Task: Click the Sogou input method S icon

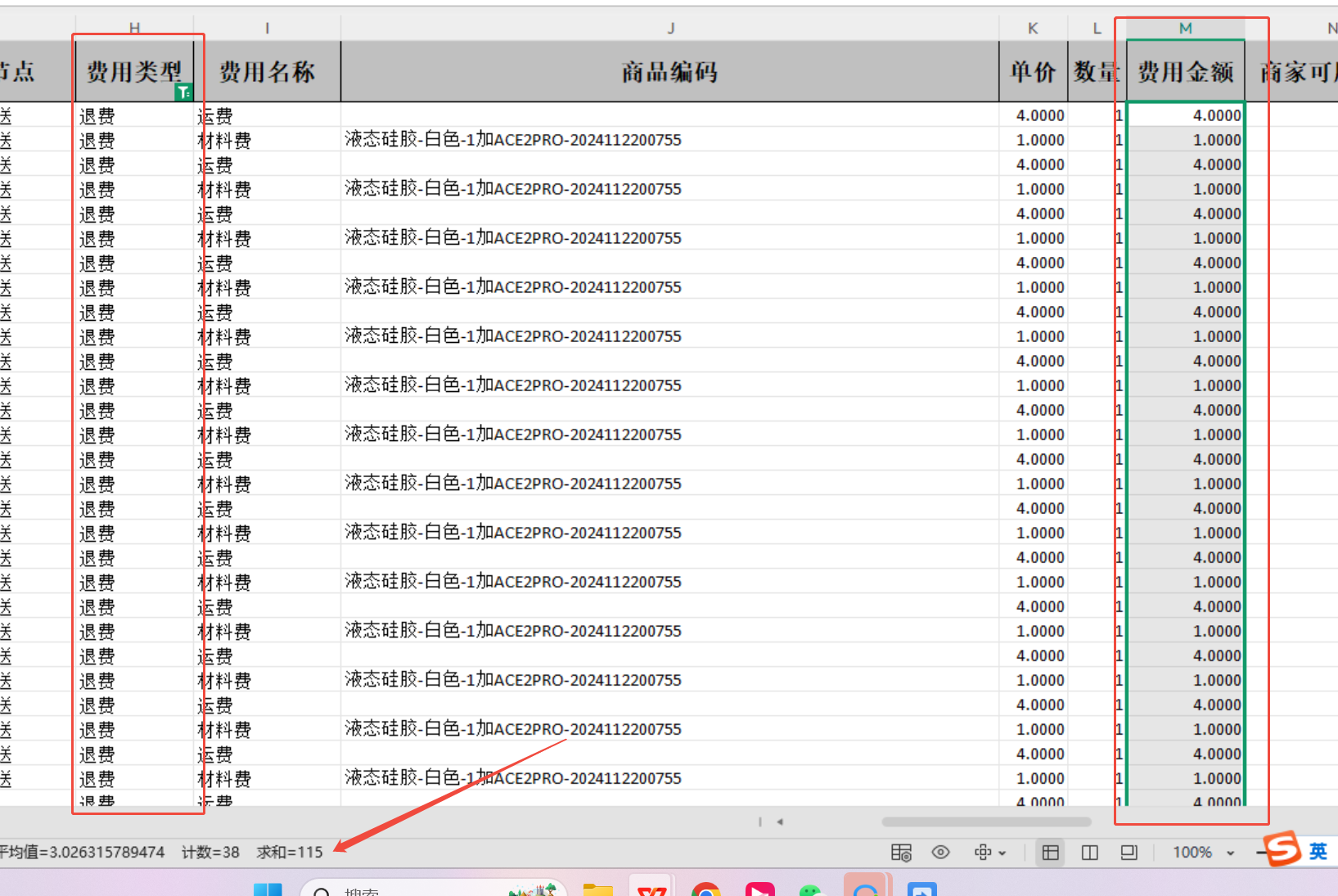Action: point(1282,849)
